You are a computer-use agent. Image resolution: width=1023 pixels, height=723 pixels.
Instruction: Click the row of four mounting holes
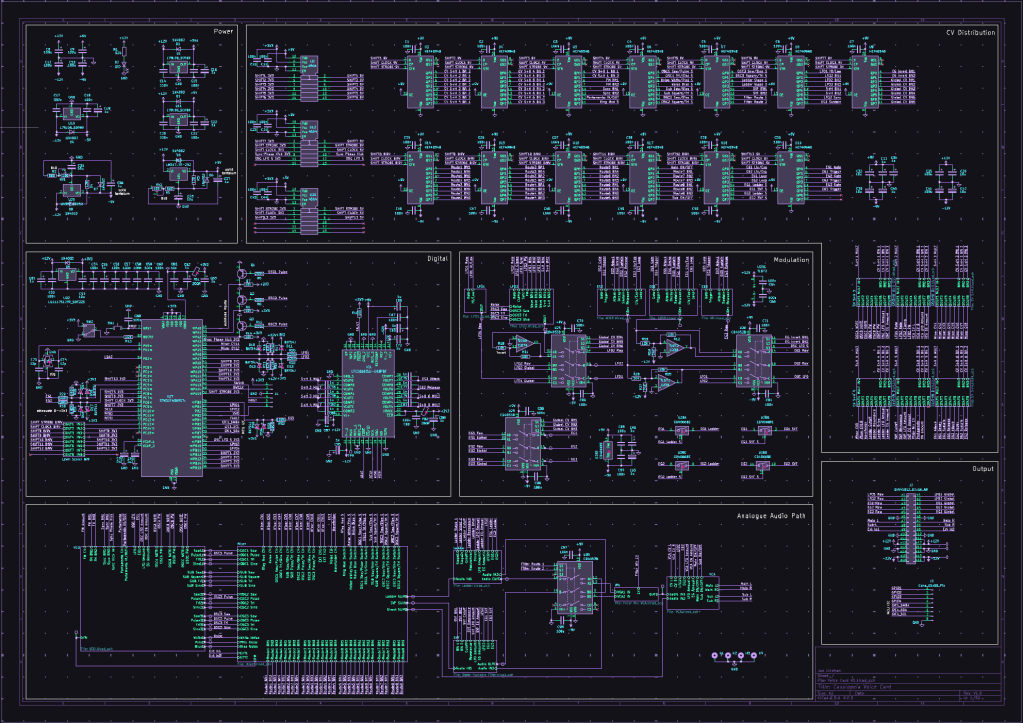735,656
